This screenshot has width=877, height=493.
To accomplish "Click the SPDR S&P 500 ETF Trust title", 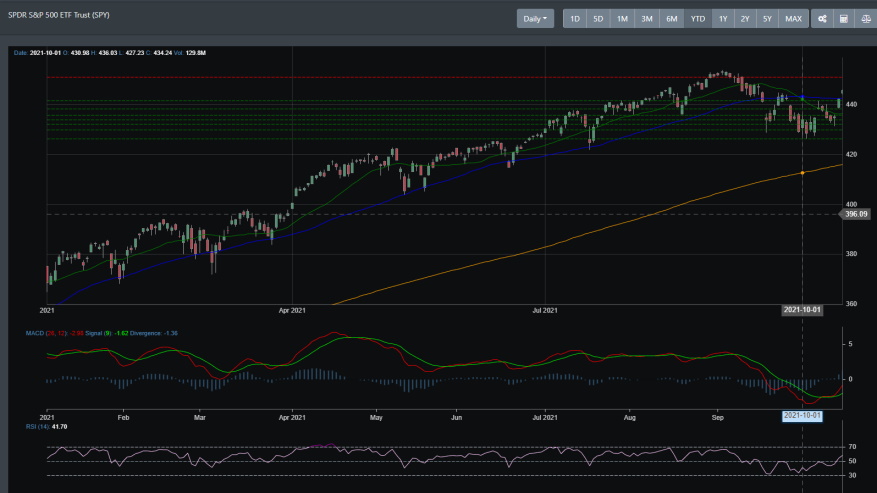I will pyautogui.click(x=59, y=15).
